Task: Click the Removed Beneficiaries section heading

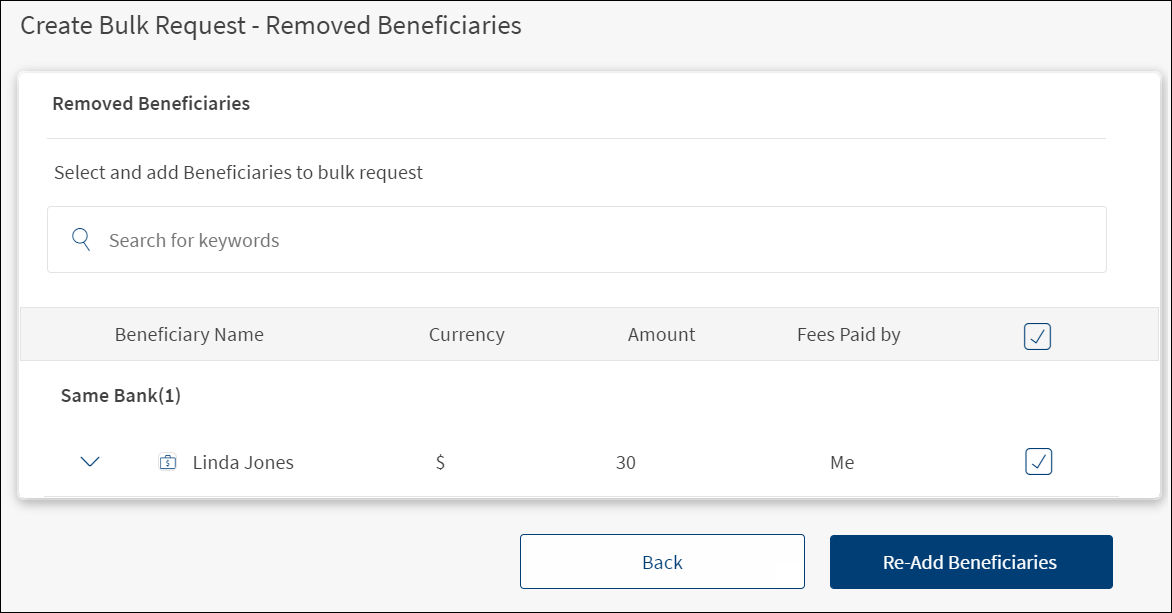Action: (151, 103)
